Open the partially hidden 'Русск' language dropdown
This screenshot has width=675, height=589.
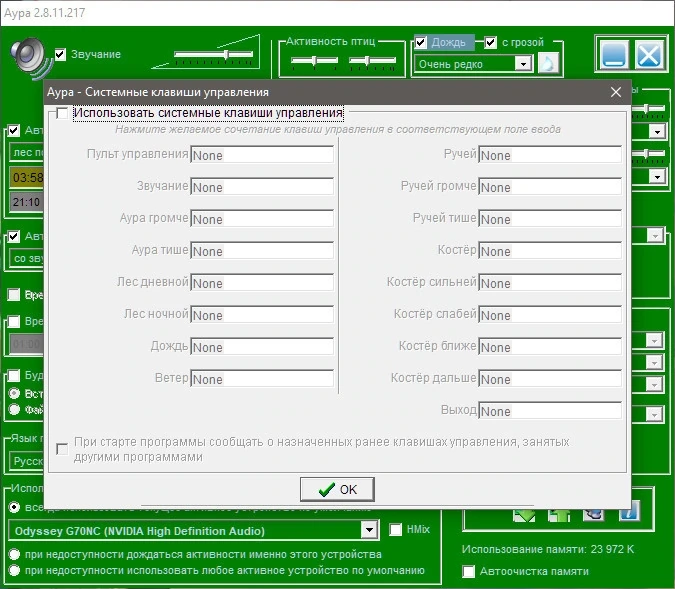(x=27, y=461)
